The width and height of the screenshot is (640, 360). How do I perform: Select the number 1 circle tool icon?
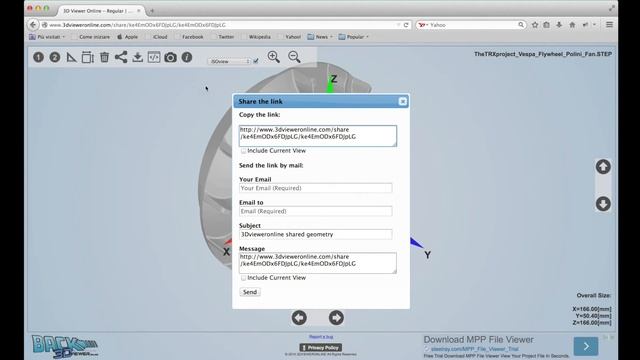pyautogui.click(x=38, y=57)
